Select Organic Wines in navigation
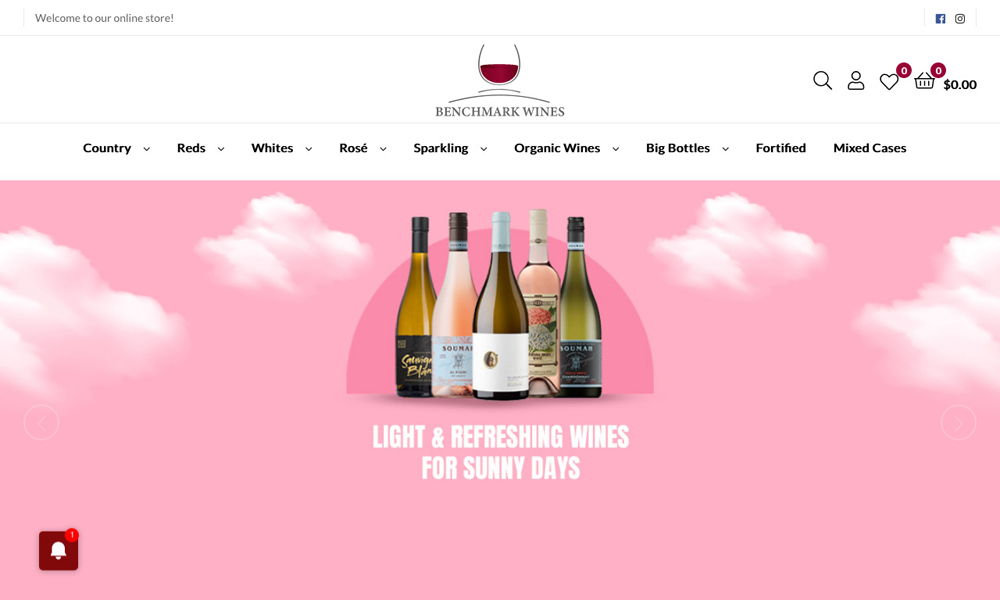Screen dimensions: 1000x600 tap(557, 148)
